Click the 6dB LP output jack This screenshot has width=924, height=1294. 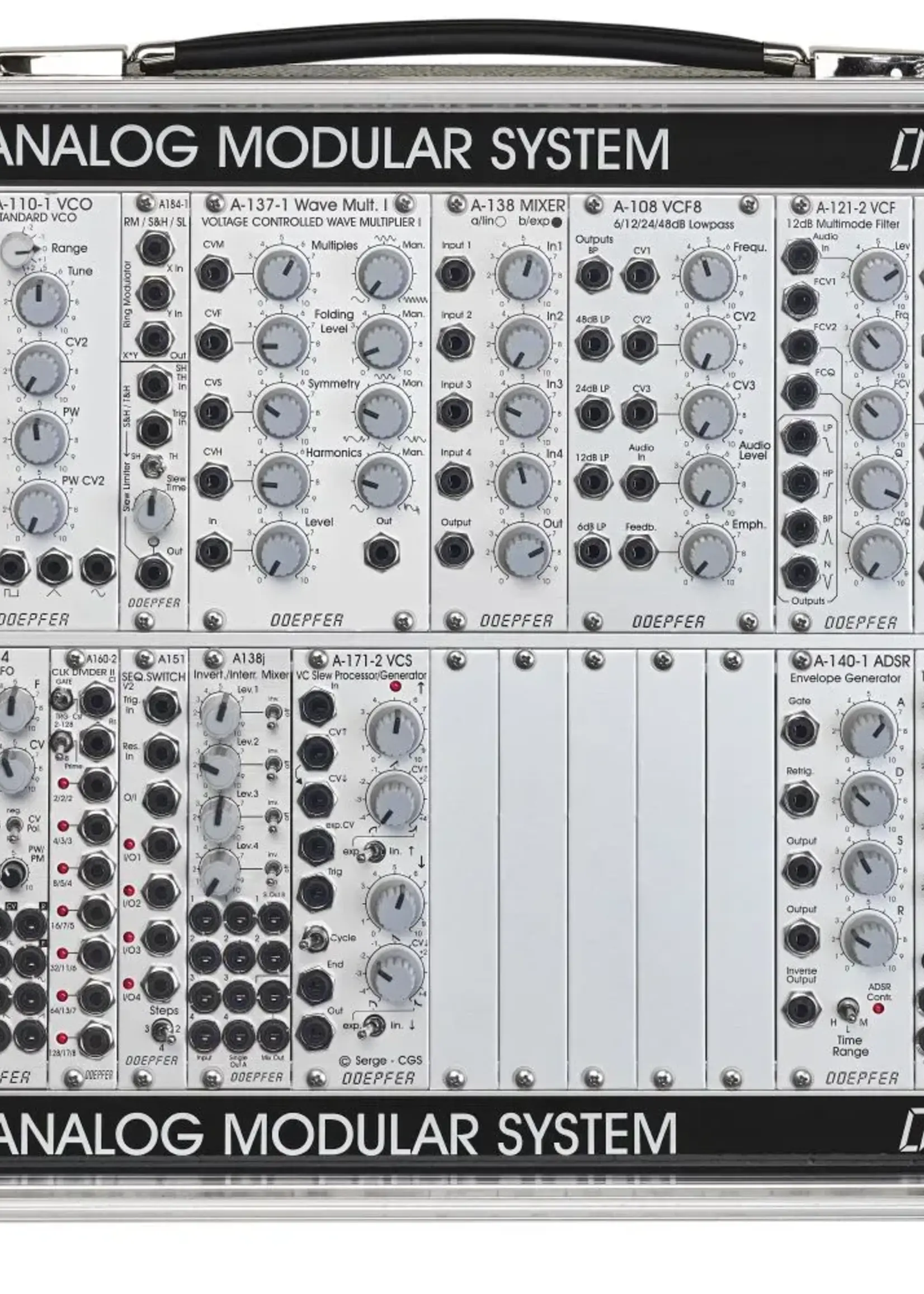coord(593,552)
